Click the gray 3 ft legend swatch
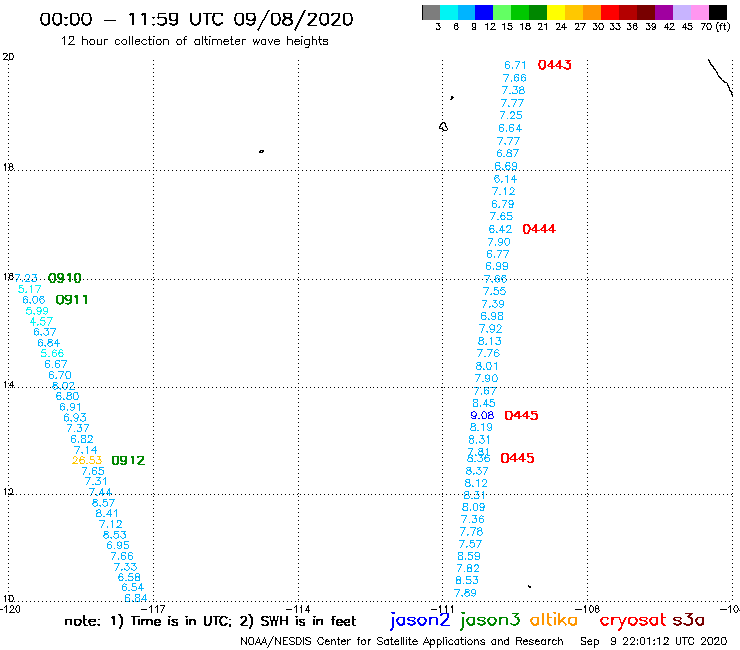 click(431, 12)
